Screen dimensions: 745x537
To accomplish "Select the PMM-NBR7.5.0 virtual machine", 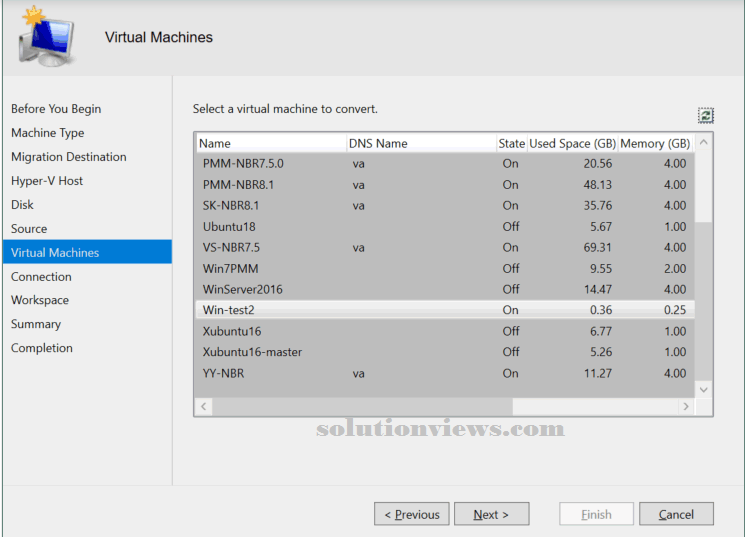I will point(445,163).
